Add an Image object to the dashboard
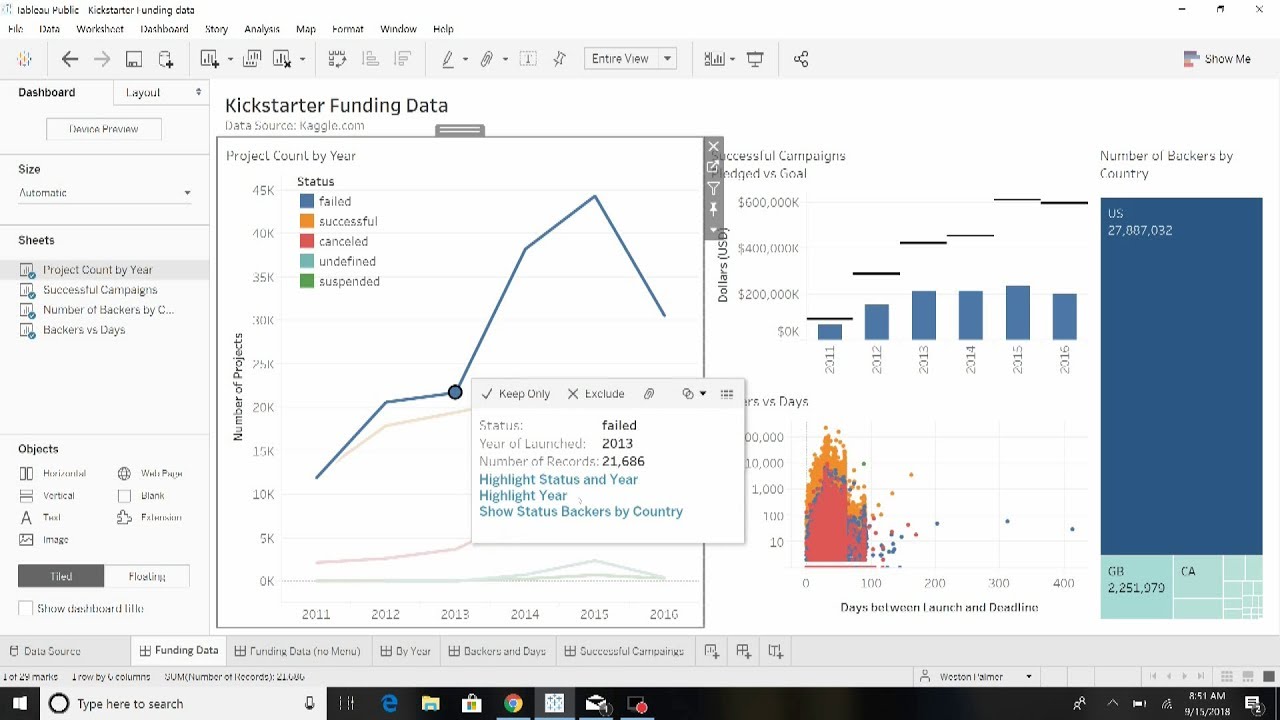The image size is (1280, 720). [x=44, y=539]
